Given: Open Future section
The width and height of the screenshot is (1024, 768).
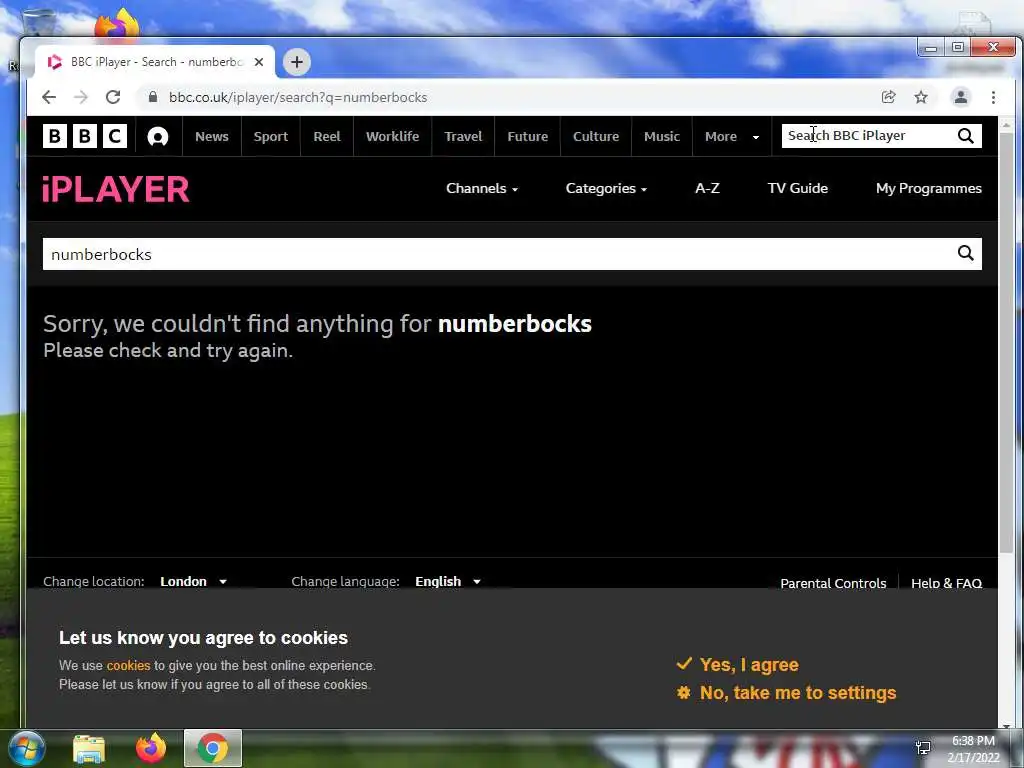Looking at the screenshot, I should pyautogui.click(x=528, y=136).
